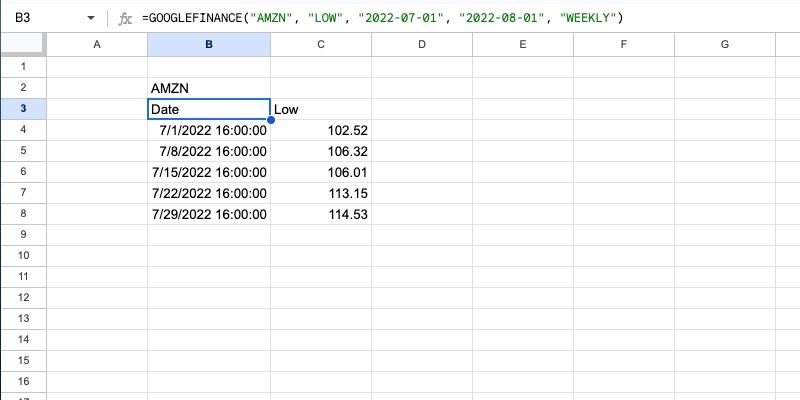Click the blue fill handle on cell B3
The width and height of the screenshot is (800, 400).
[x=270, y=119]
